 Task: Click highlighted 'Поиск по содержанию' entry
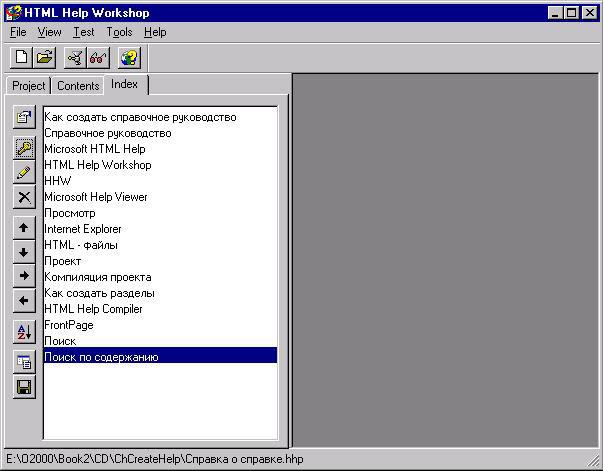click(x=160, y=357)
